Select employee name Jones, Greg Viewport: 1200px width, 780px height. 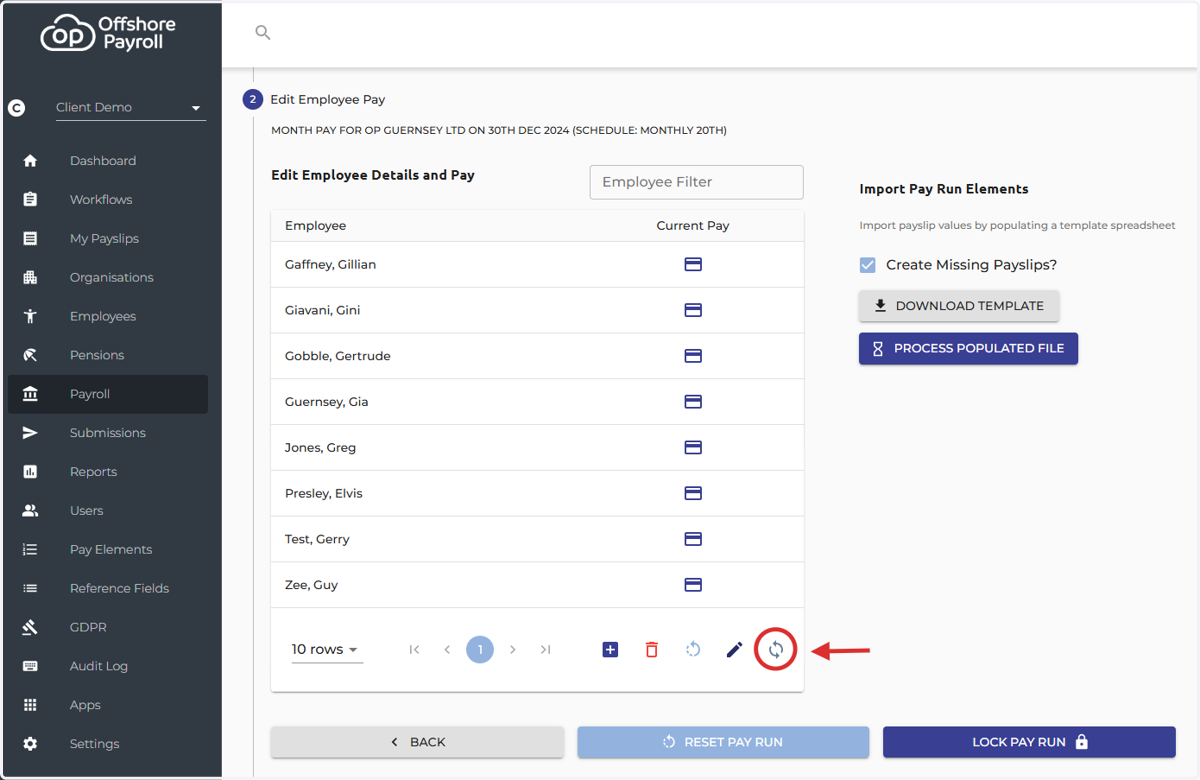pyautogui.click(x=320, y=448)
